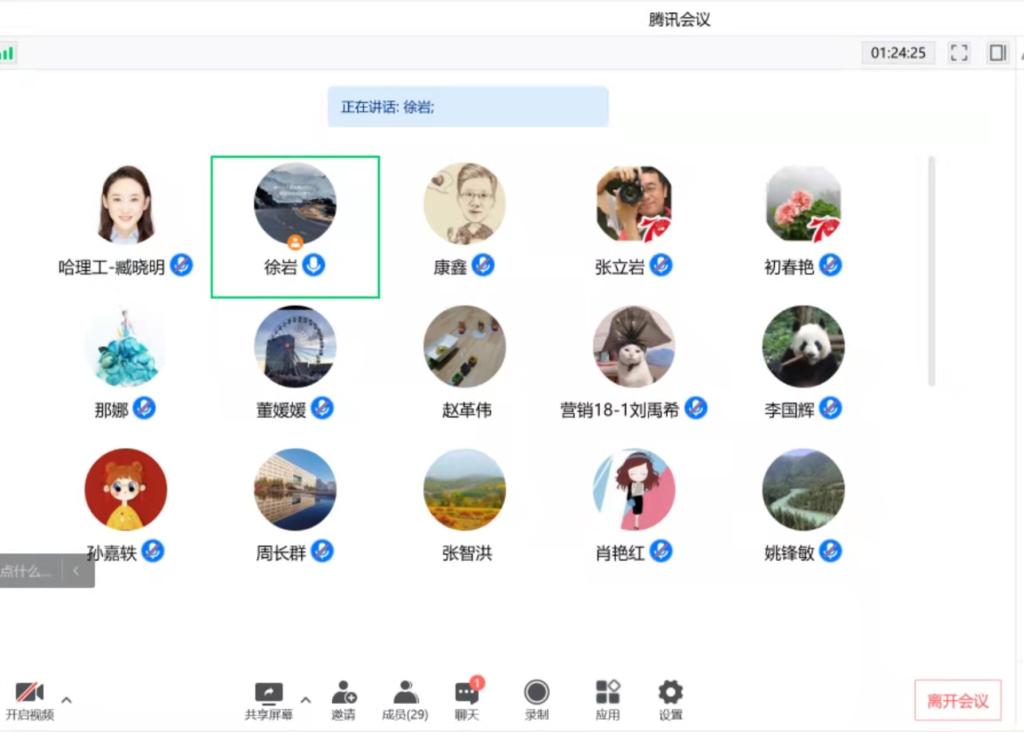Collapse the chat input bar chevron

(76, 571)
